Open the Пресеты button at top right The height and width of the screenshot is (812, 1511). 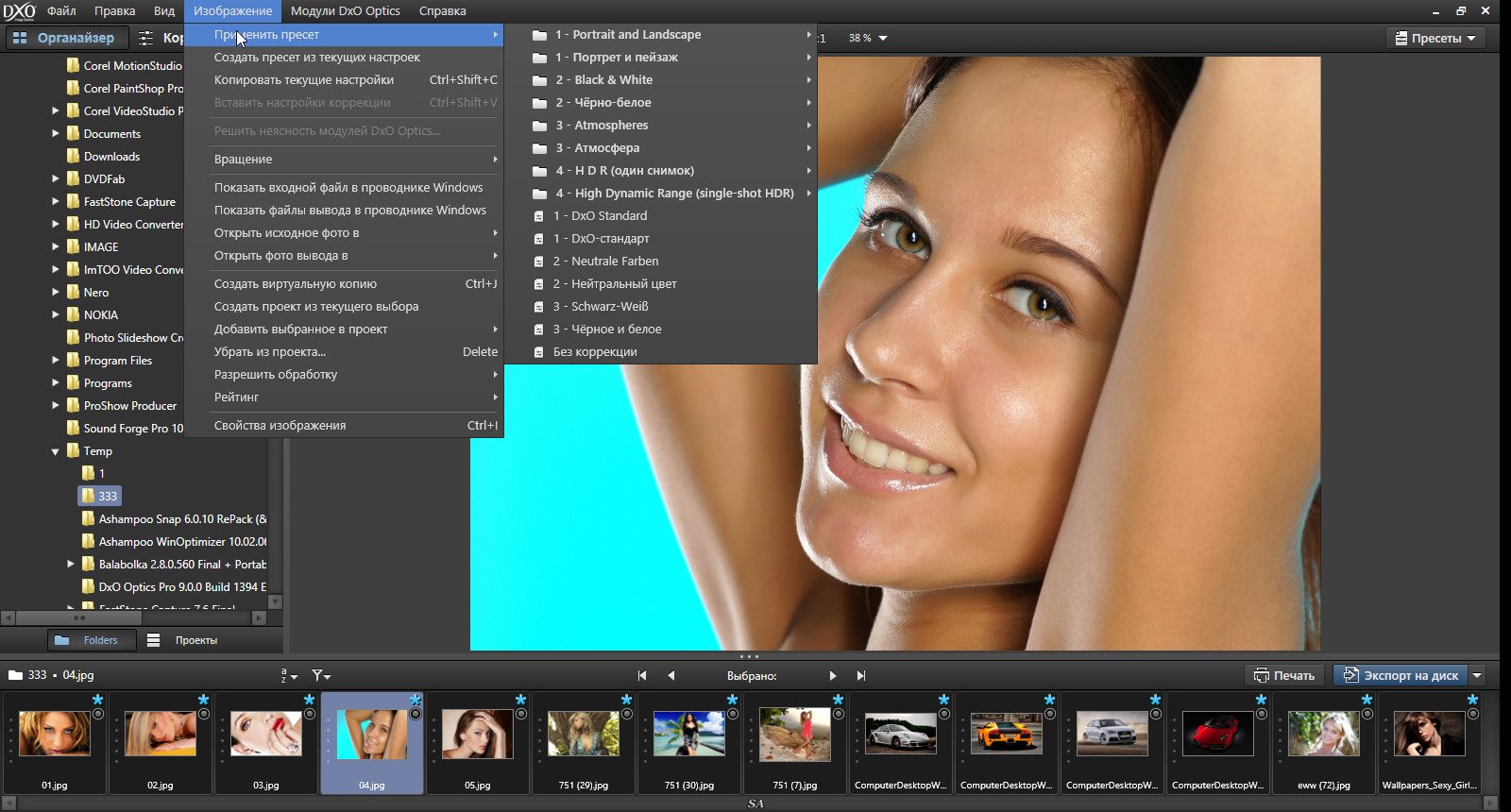pos(1435,39)
